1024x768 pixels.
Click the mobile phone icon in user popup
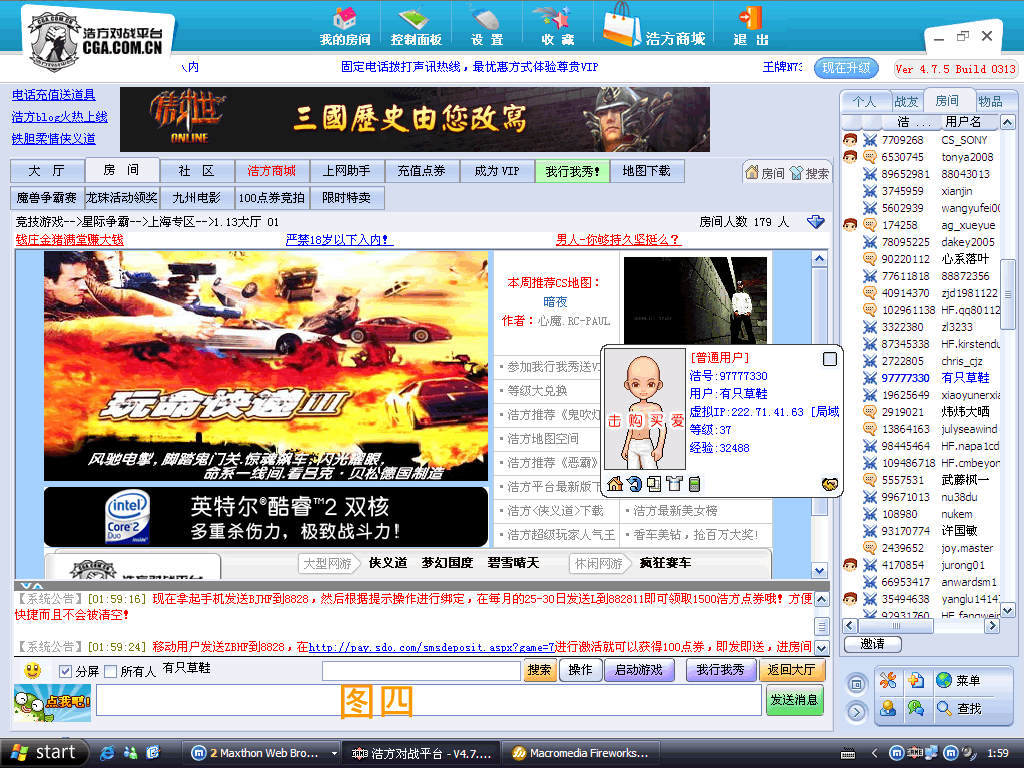point(694,484)
